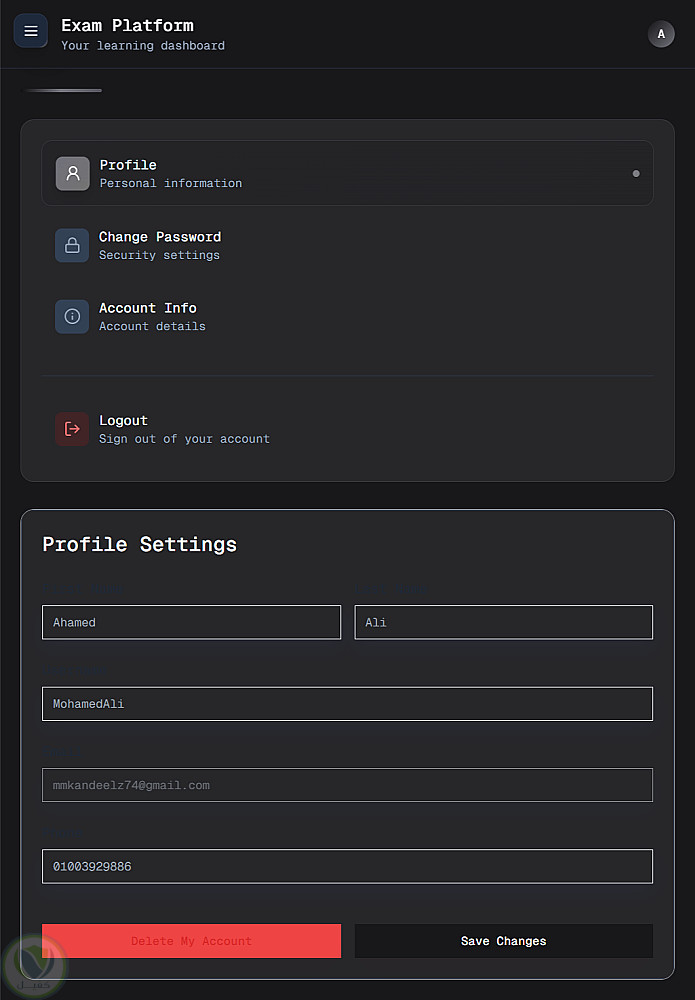Click the first name field containing Ahamed
Image resolution: width=695 pixels, height=1000 pixels.
point(191,622)
